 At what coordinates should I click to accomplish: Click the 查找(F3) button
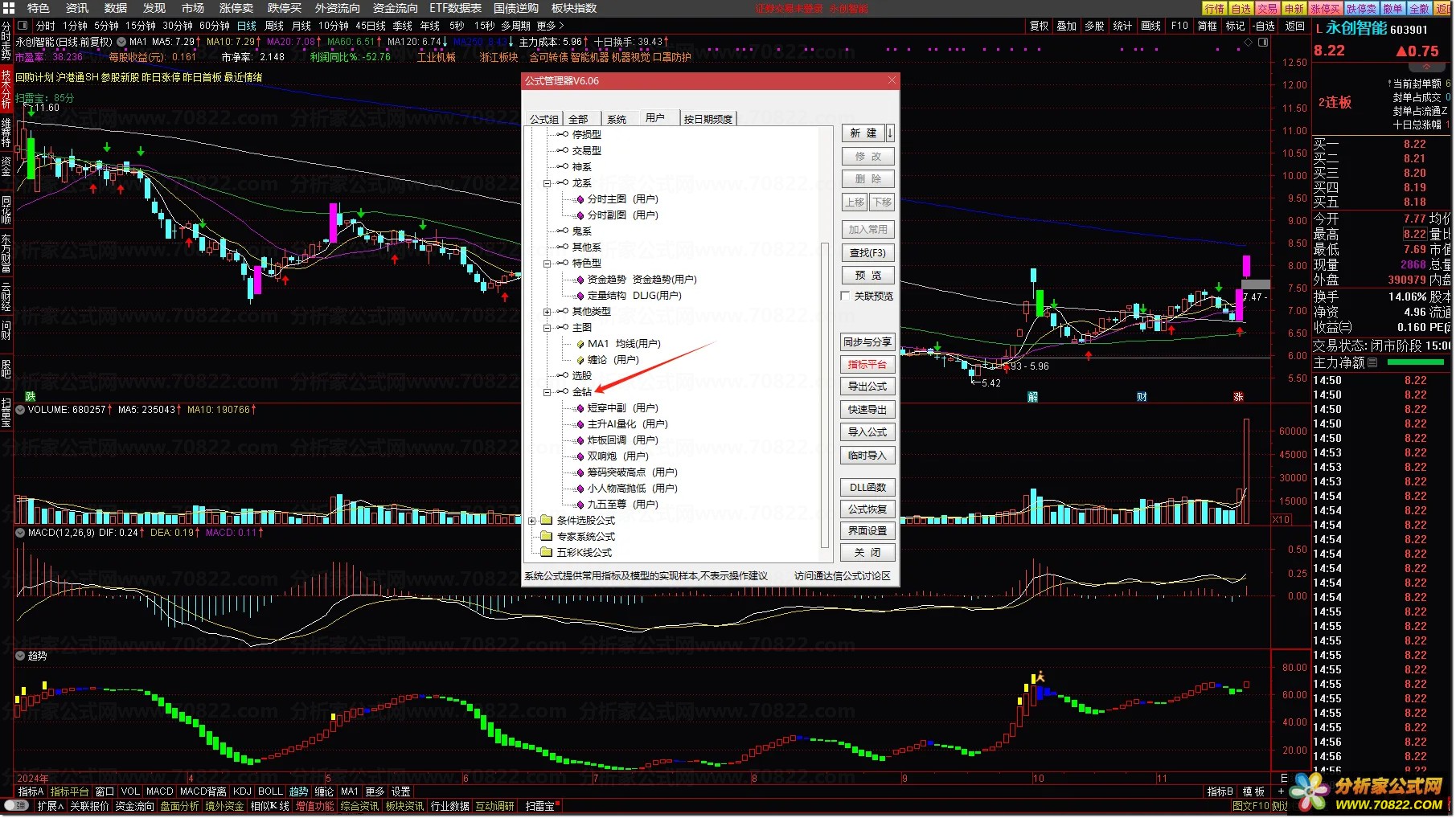[867, 253]
